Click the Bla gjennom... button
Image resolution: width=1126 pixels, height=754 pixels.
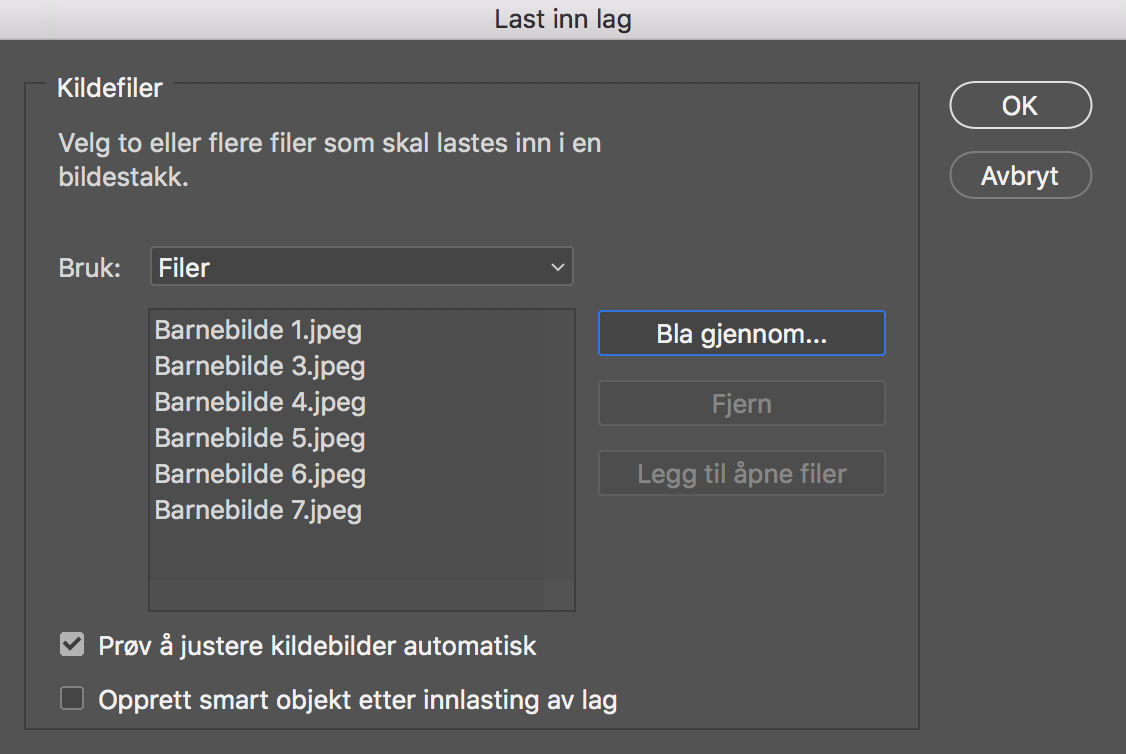pos(741,334)
